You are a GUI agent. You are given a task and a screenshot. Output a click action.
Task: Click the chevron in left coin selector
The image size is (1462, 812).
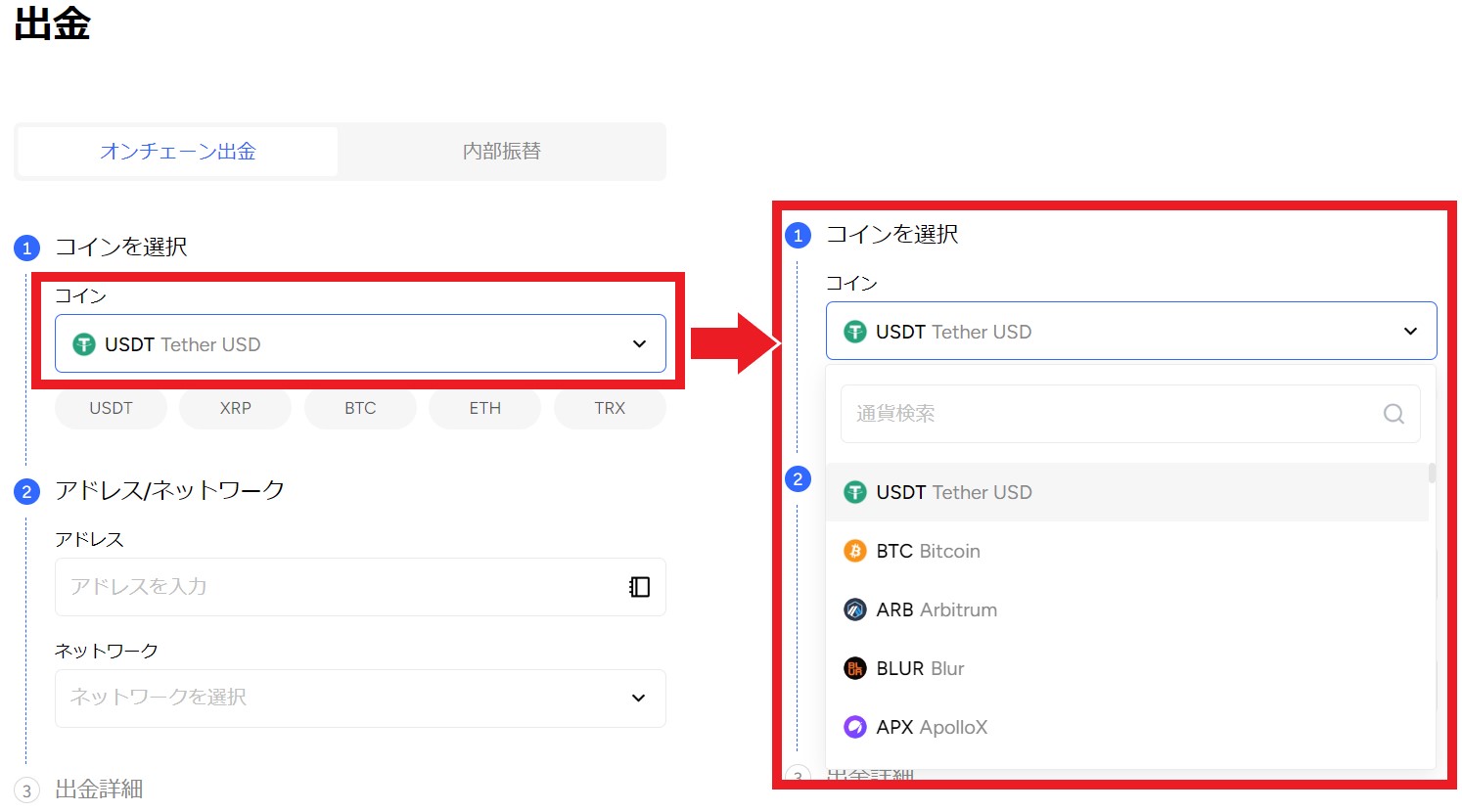click(639, 344)
